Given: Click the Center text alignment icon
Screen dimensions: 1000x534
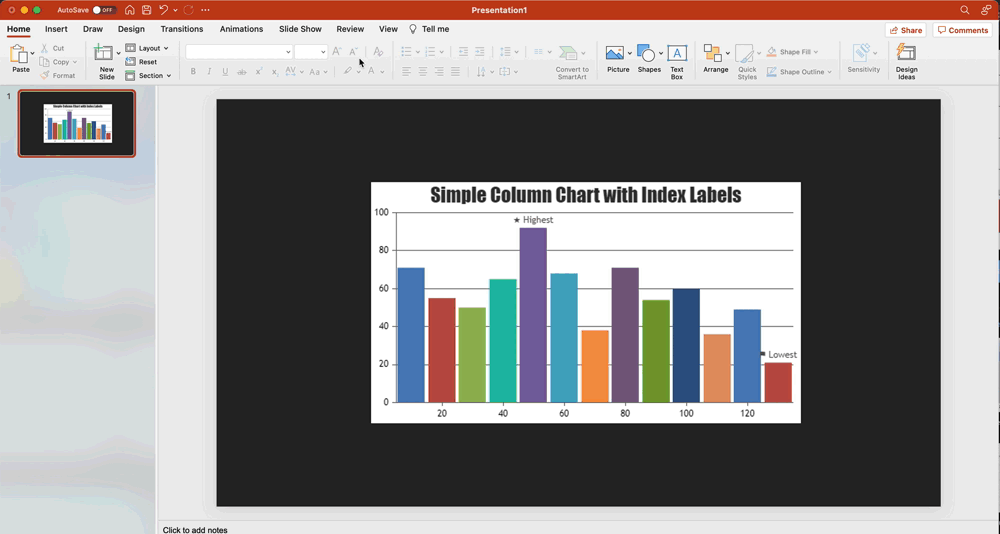Looking at the screenshot, I should click(422, 71).
